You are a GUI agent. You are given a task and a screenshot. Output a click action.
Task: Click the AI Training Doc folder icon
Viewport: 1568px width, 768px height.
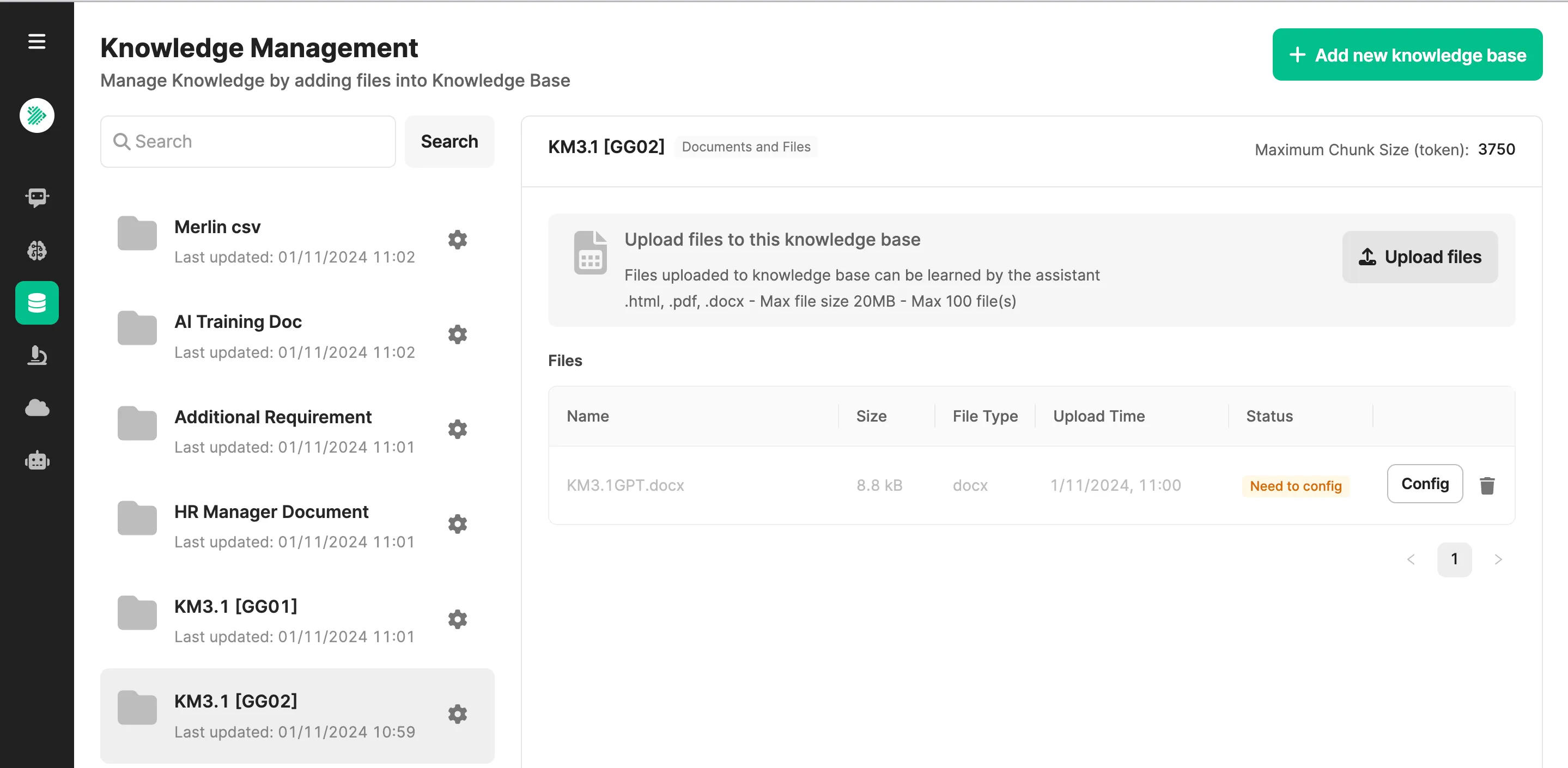click(x=137, y=328)
